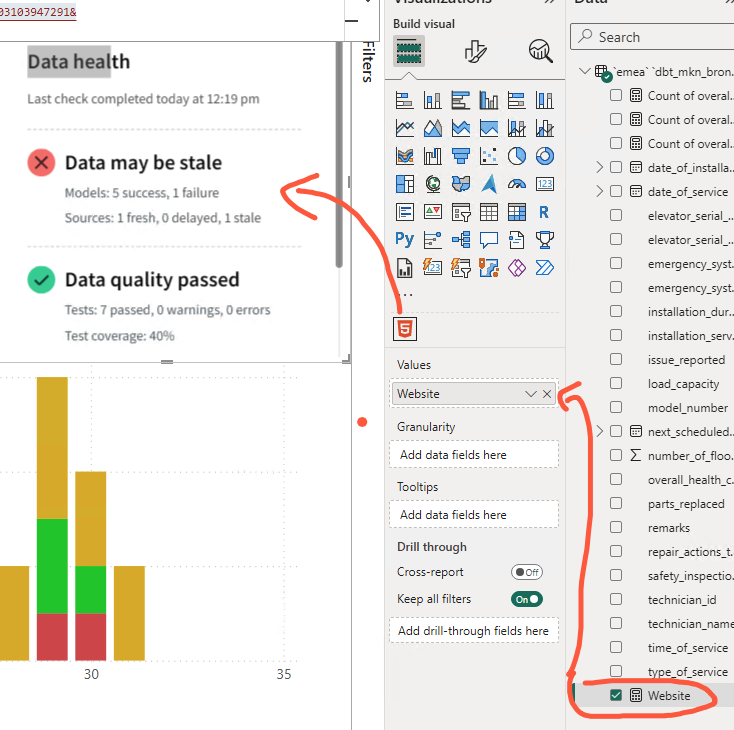The image size is (734, 730).
Task: Open the collapsed Filters pane
Action: [x=367, y=60]
